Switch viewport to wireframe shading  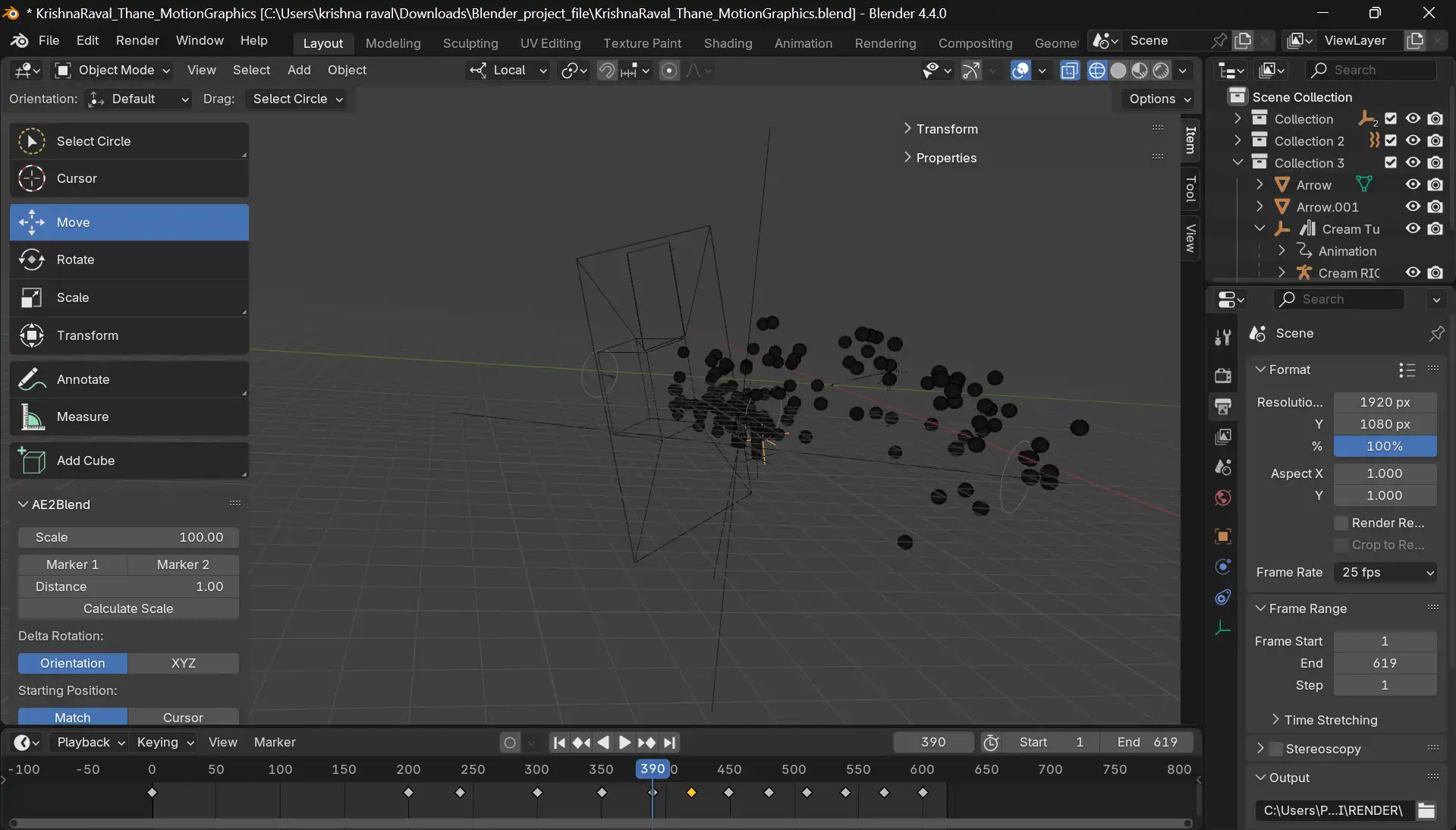(1096, 71)
